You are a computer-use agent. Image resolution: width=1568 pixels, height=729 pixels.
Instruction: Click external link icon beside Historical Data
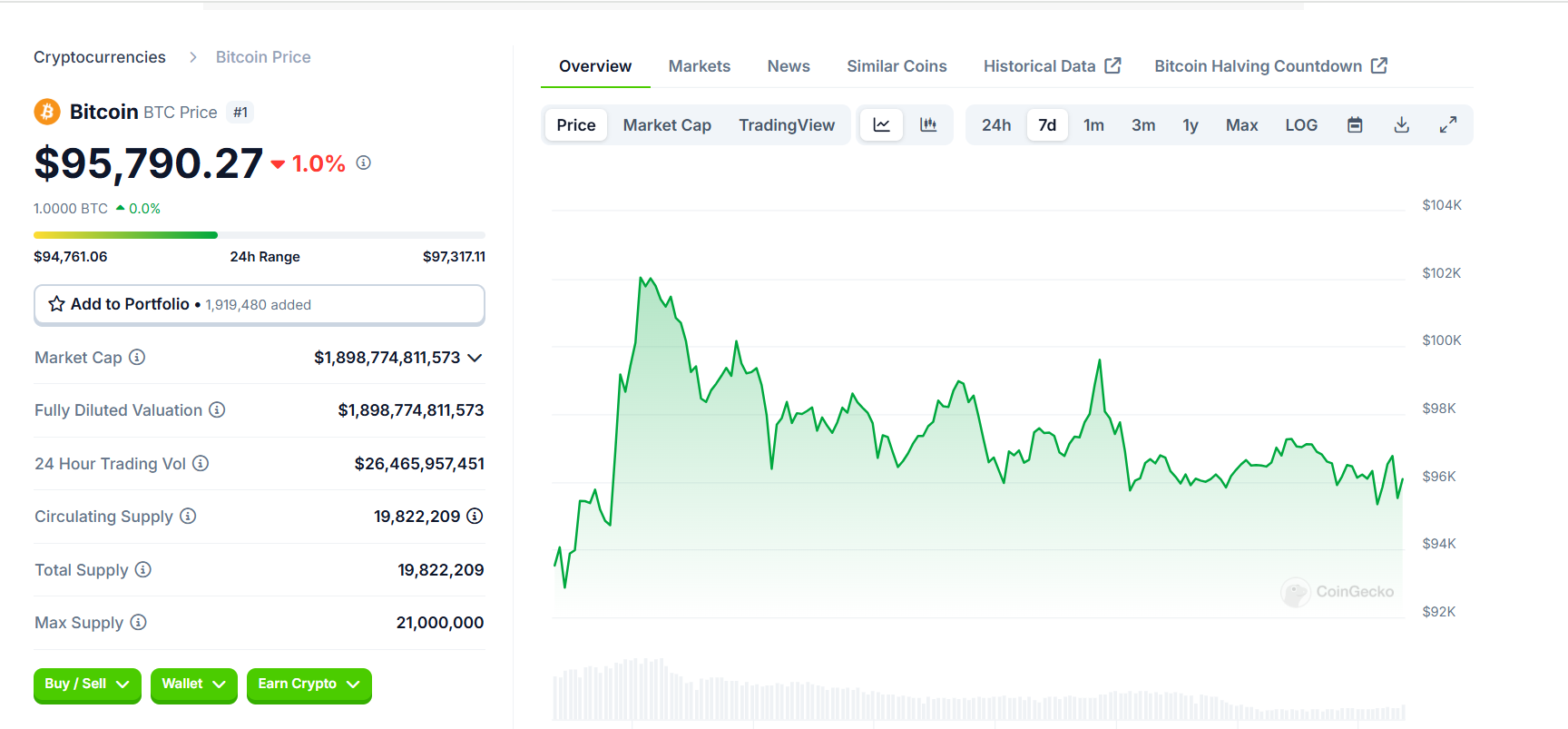click(x=1112, y=65)
